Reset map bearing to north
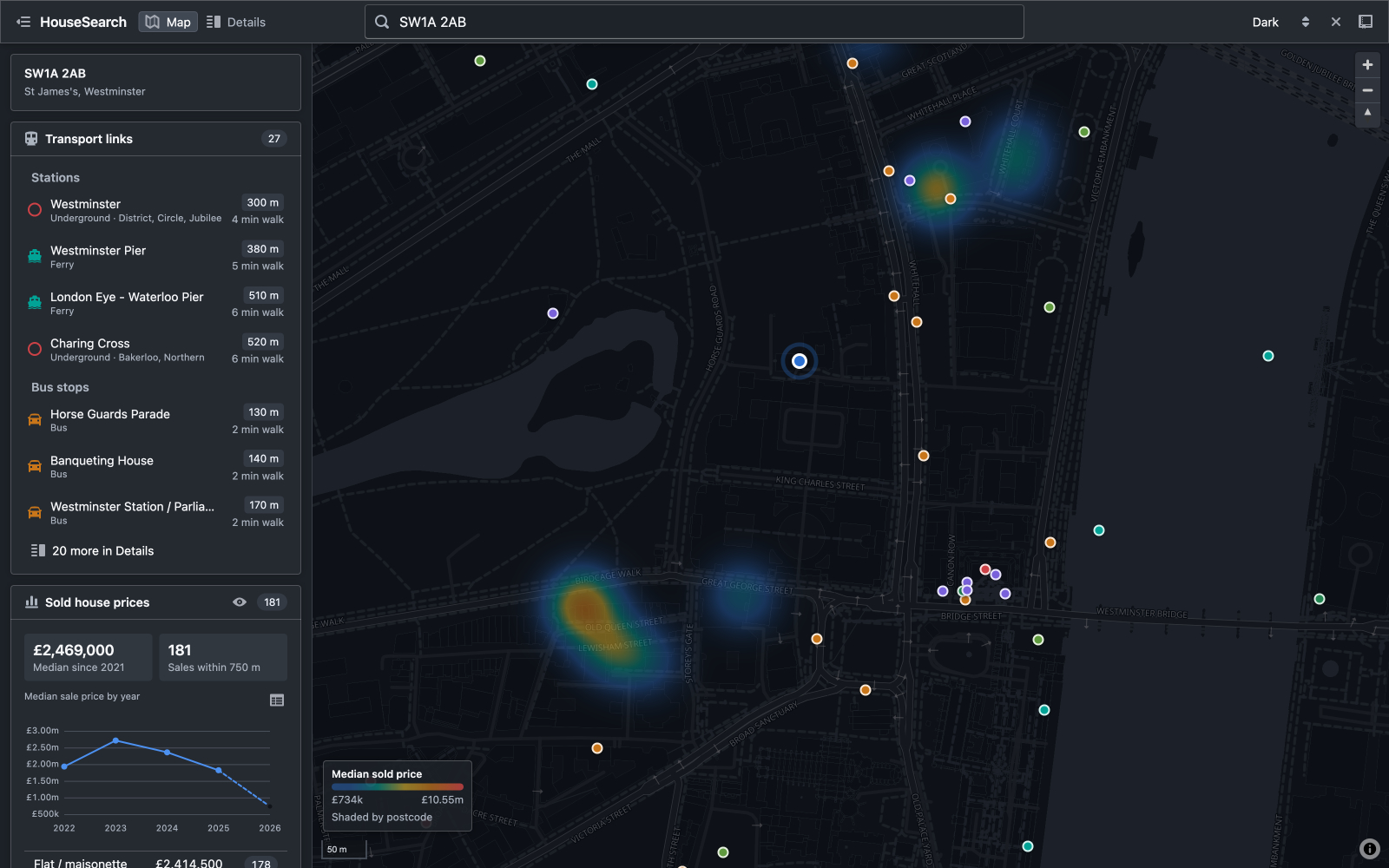1389x868 pixels. [1367, 114]
